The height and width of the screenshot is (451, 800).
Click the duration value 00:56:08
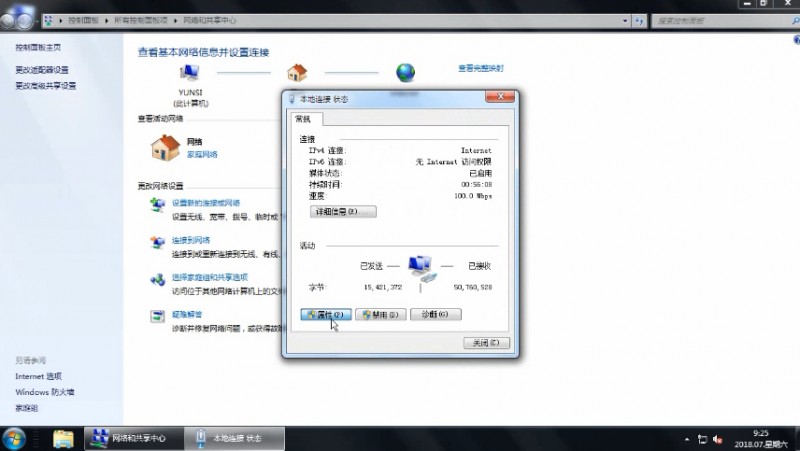pyautogui.click(x=477, y=185)
